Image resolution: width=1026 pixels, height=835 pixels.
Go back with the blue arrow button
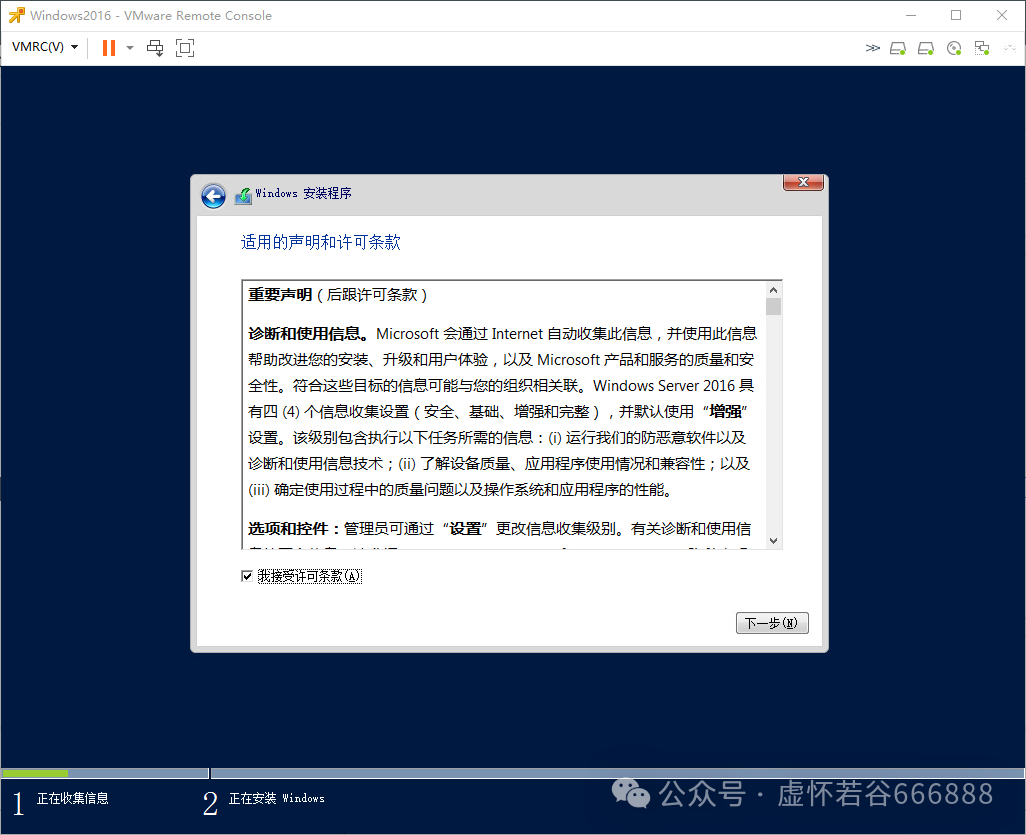click(x=213, y=196)
